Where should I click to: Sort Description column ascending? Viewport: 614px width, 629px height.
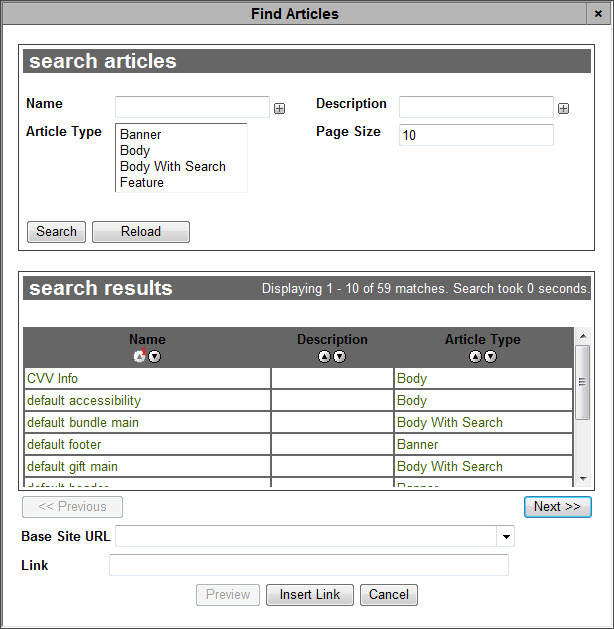[324, 356]
